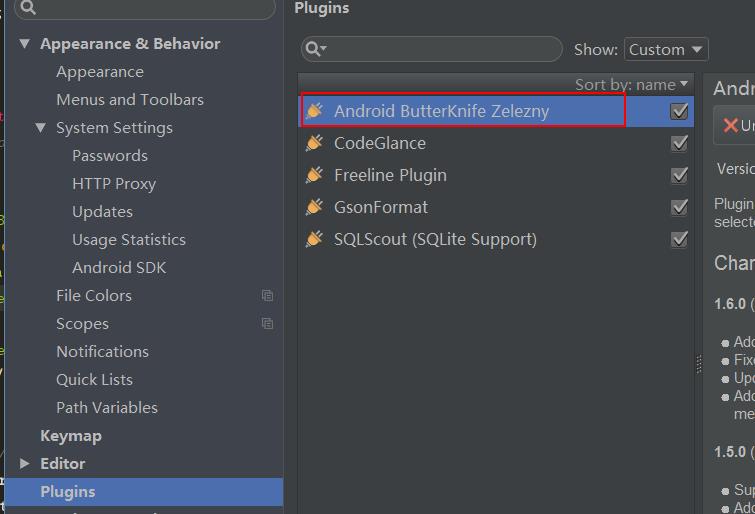The width and height of the screenshot is (755, 514).
Task: Click the File Colors project-level icon
Action: 267,296
